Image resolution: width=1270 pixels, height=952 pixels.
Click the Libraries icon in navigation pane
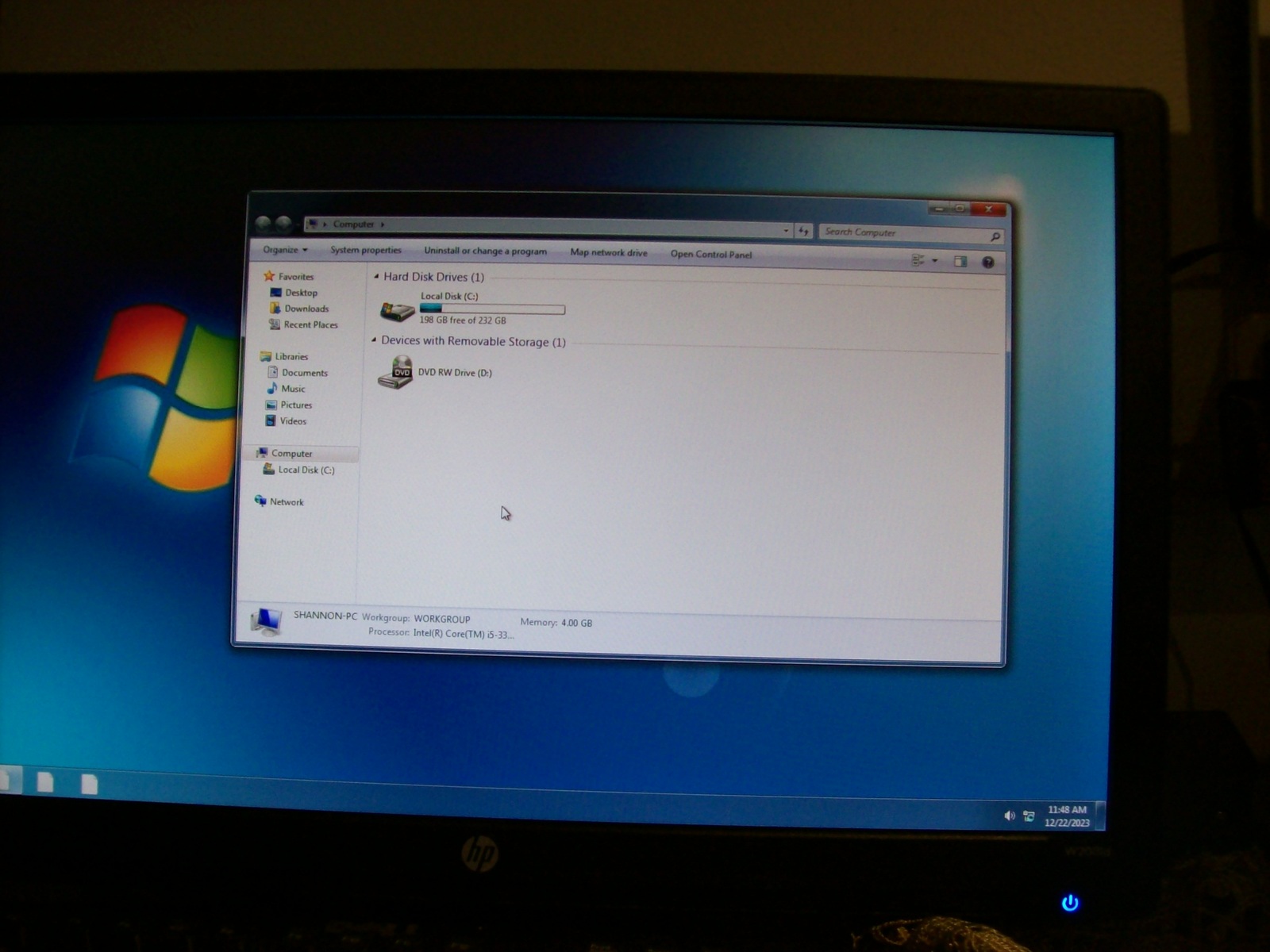pos(266,356)
